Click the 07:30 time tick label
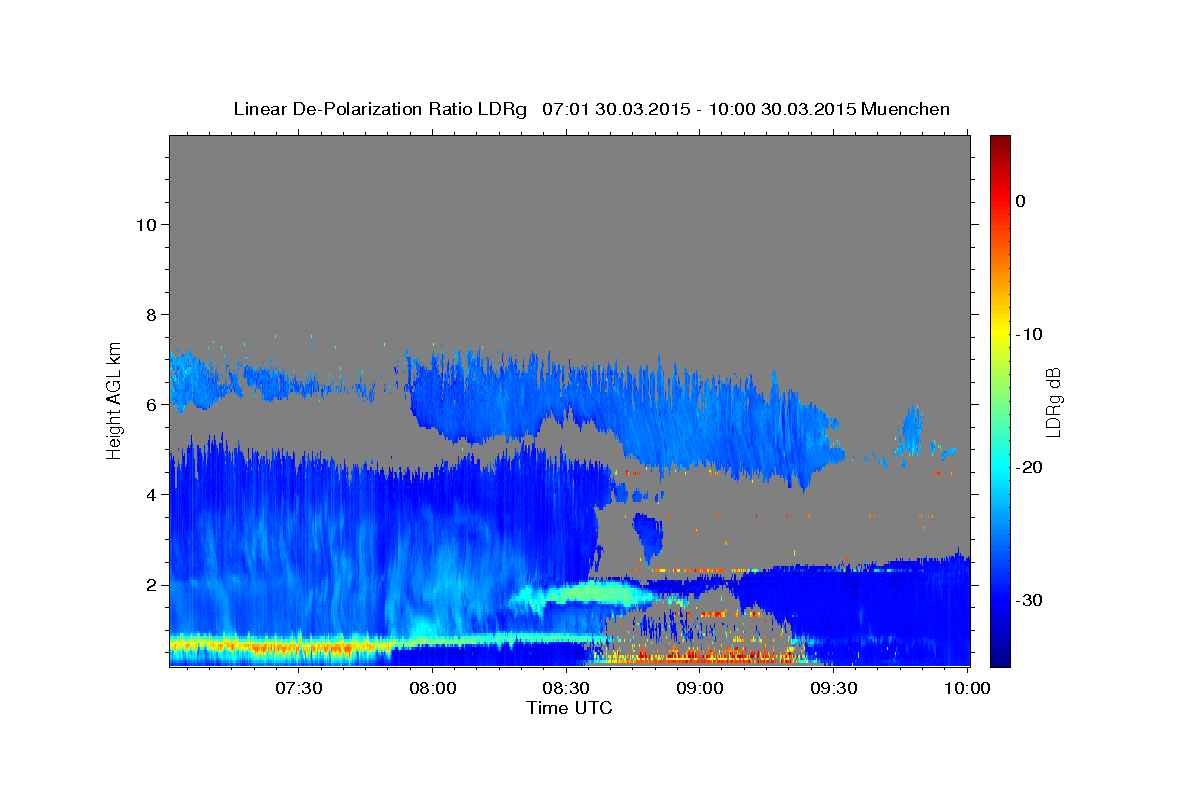This screenshot has height=800, width=1200. (x=299, y=688)
